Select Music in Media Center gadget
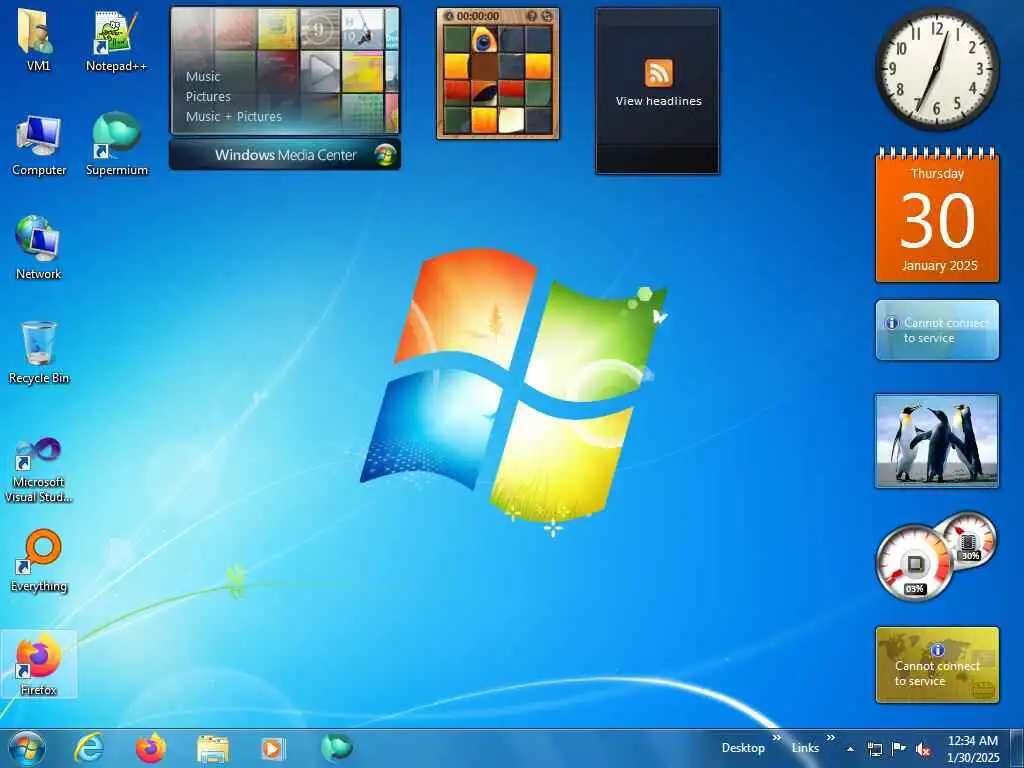Image resolution: width=1024 pixels, height=768 pixels. pos(203,76)
